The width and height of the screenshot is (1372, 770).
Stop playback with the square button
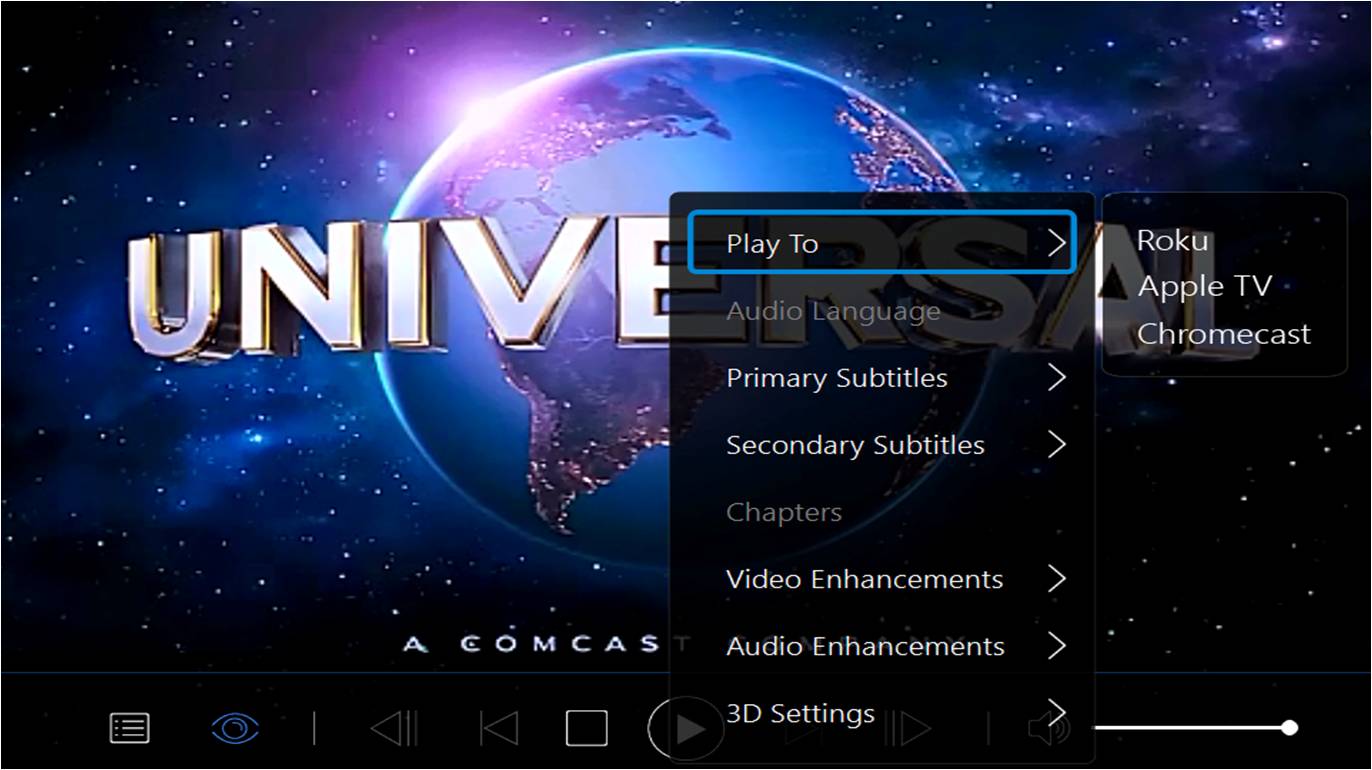click(586, 728)
